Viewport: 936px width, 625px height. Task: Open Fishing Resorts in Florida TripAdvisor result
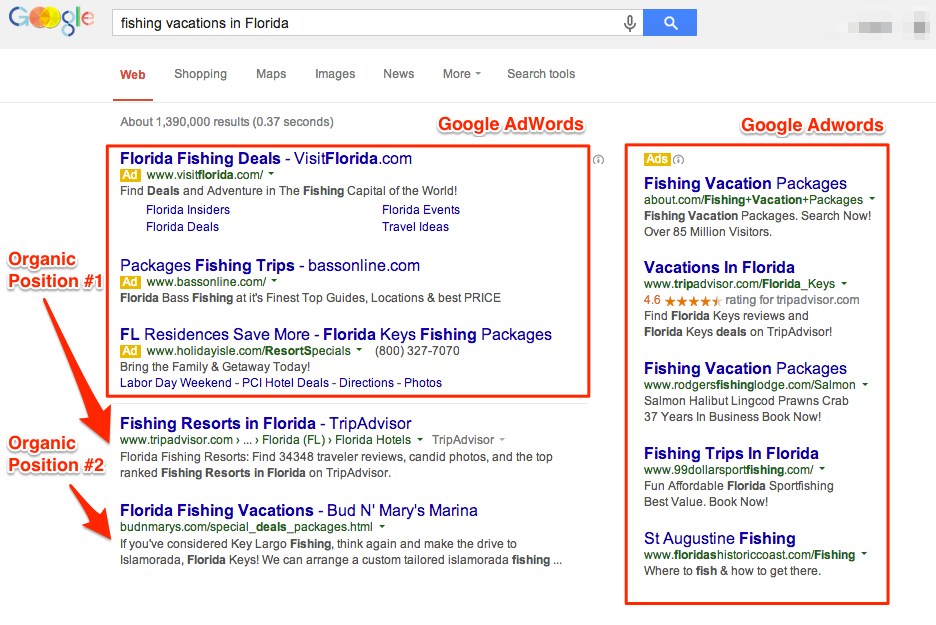pos(265,423)
